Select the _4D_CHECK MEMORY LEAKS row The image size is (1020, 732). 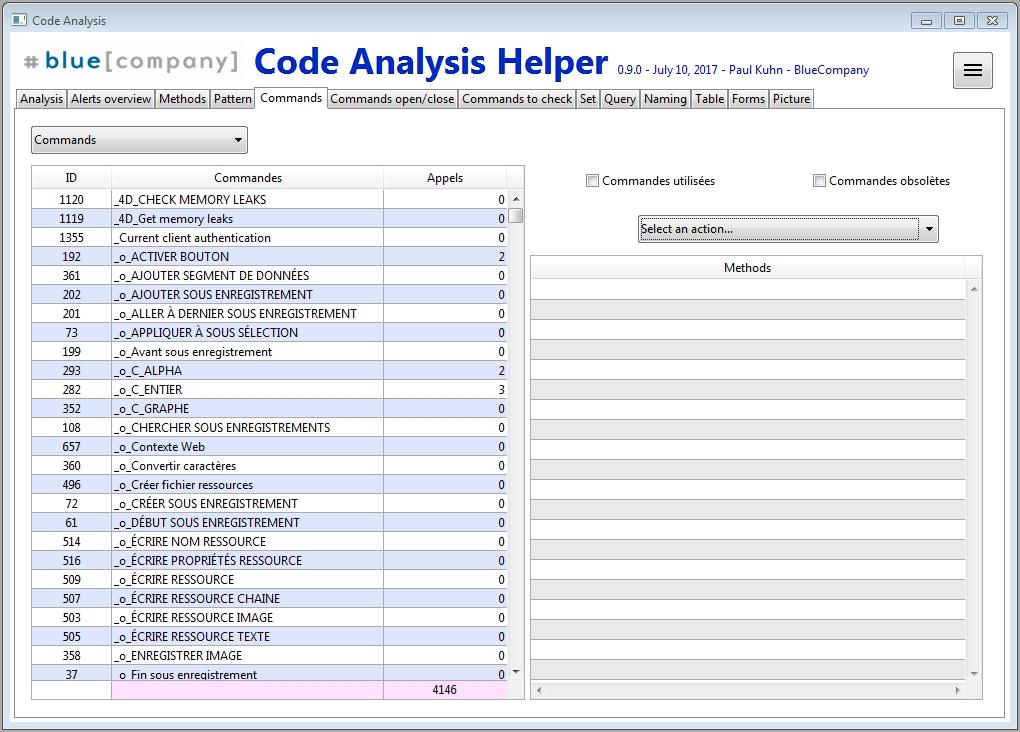point(269,200)
